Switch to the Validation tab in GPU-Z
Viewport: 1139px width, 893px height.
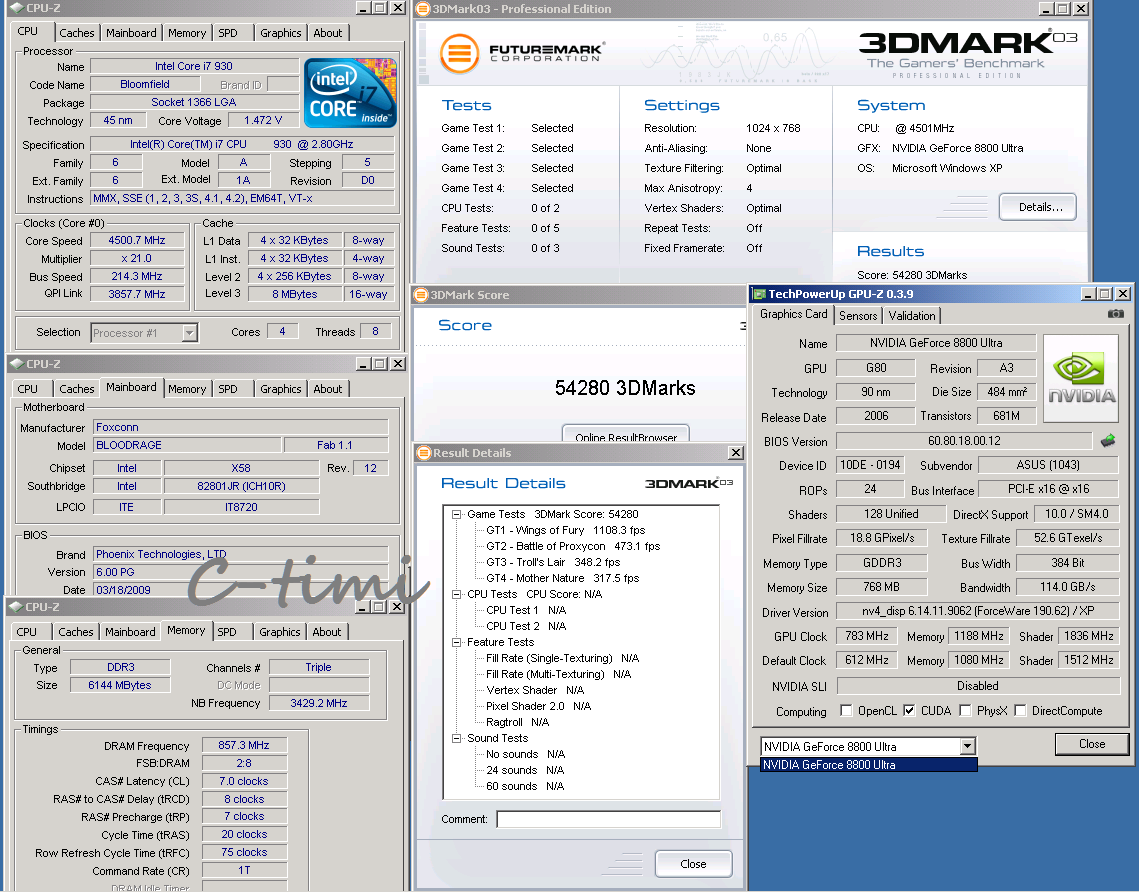[x=912, y=315]
